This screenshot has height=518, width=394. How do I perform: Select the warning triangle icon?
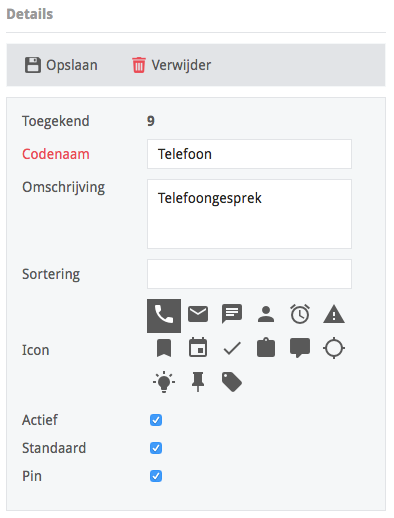334,315
